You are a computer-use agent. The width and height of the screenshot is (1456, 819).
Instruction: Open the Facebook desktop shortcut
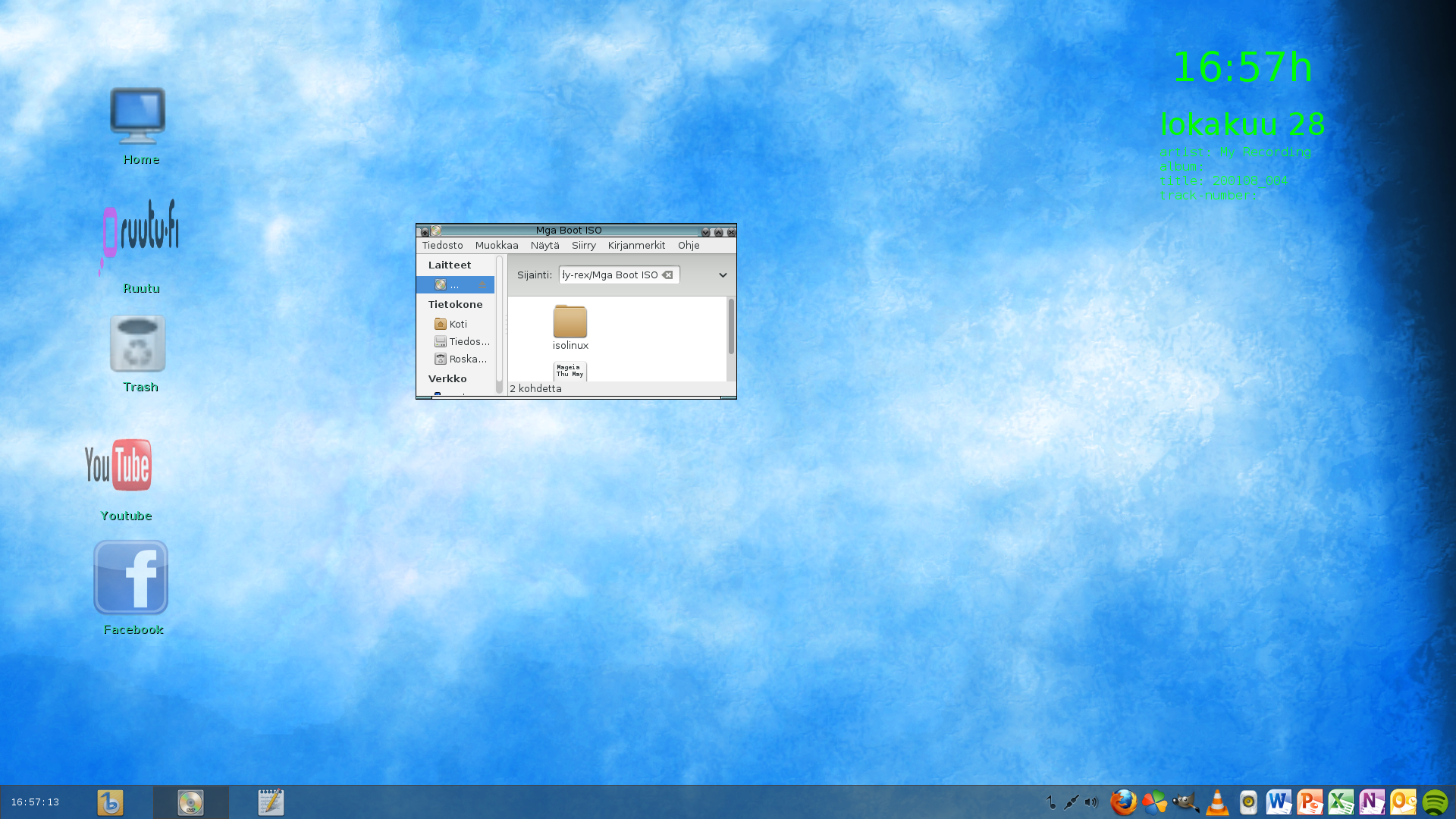[x=130, y=578]
